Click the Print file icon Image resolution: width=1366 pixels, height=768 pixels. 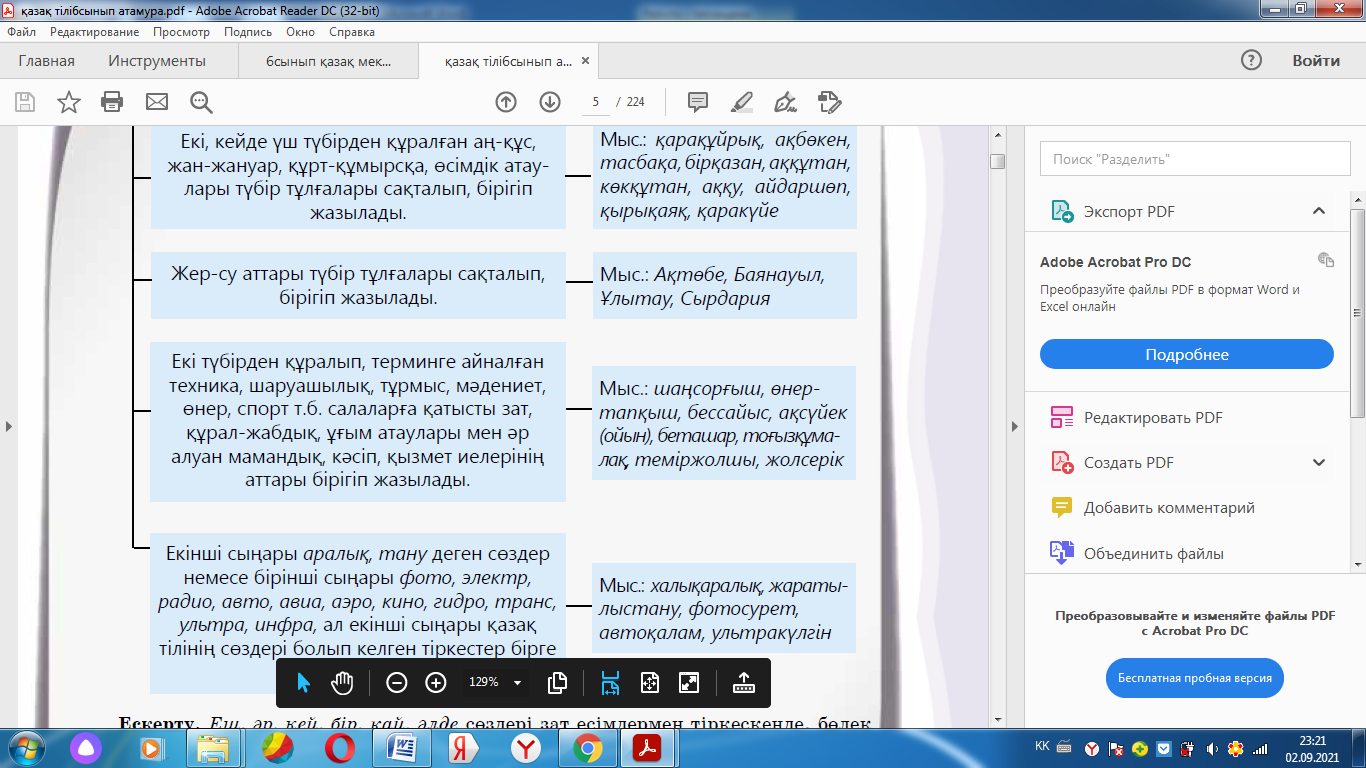click(x=112, y=102)
